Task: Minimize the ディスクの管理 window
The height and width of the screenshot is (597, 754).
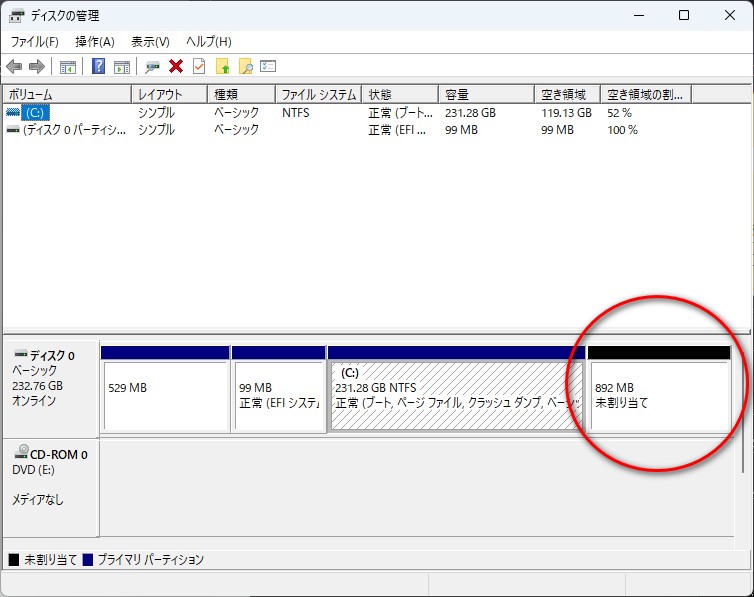Action: (x=639, y=15)
